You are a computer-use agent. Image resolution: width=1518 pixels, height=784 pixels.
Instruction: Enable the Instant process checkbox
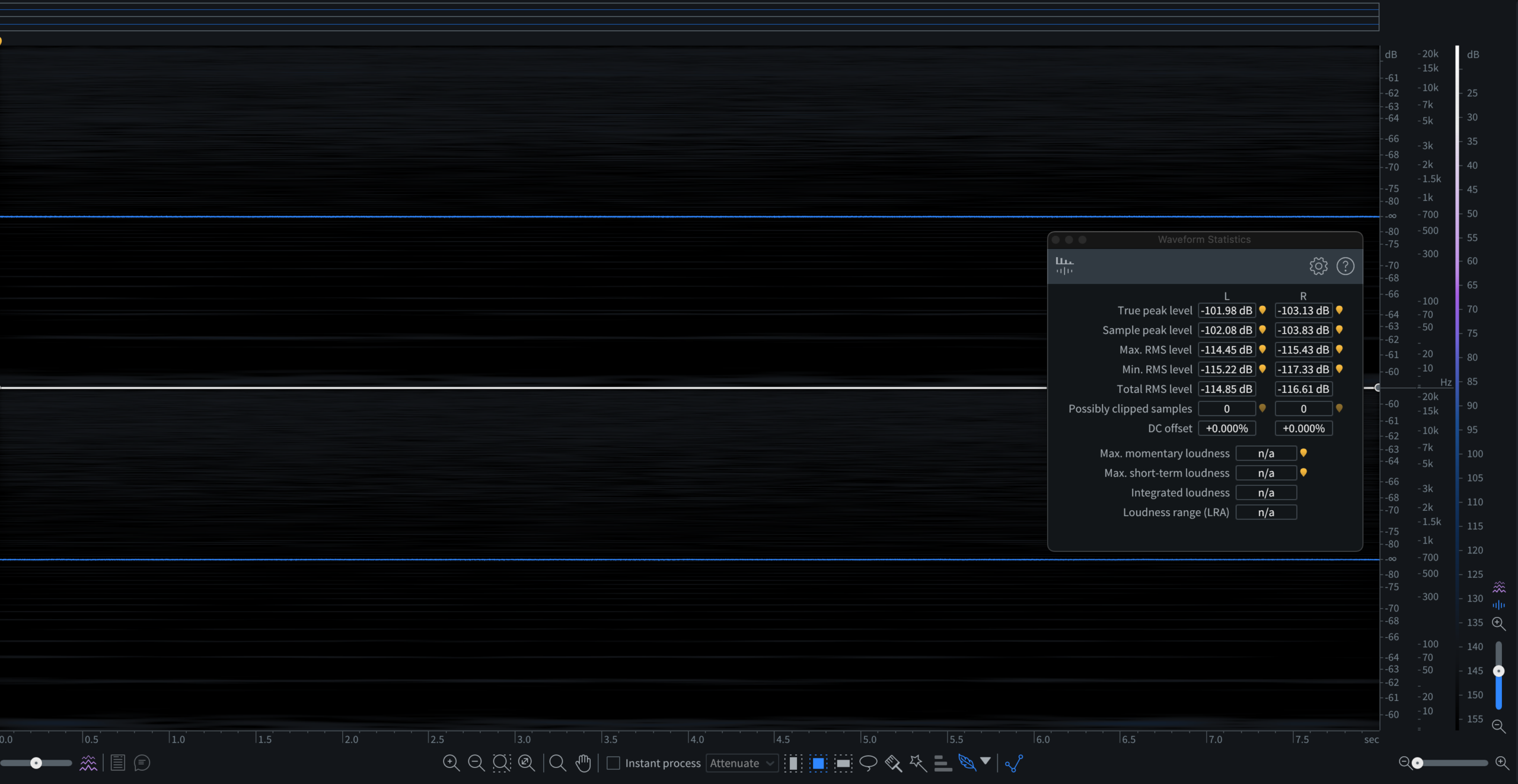point(614,763)
